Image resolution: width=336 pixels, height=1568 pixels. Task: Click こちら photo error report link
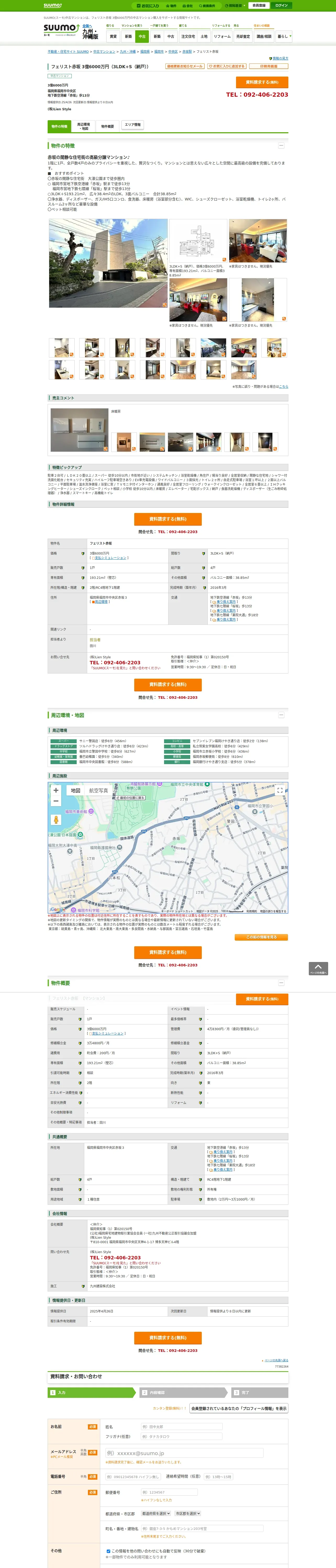point(284,386)
